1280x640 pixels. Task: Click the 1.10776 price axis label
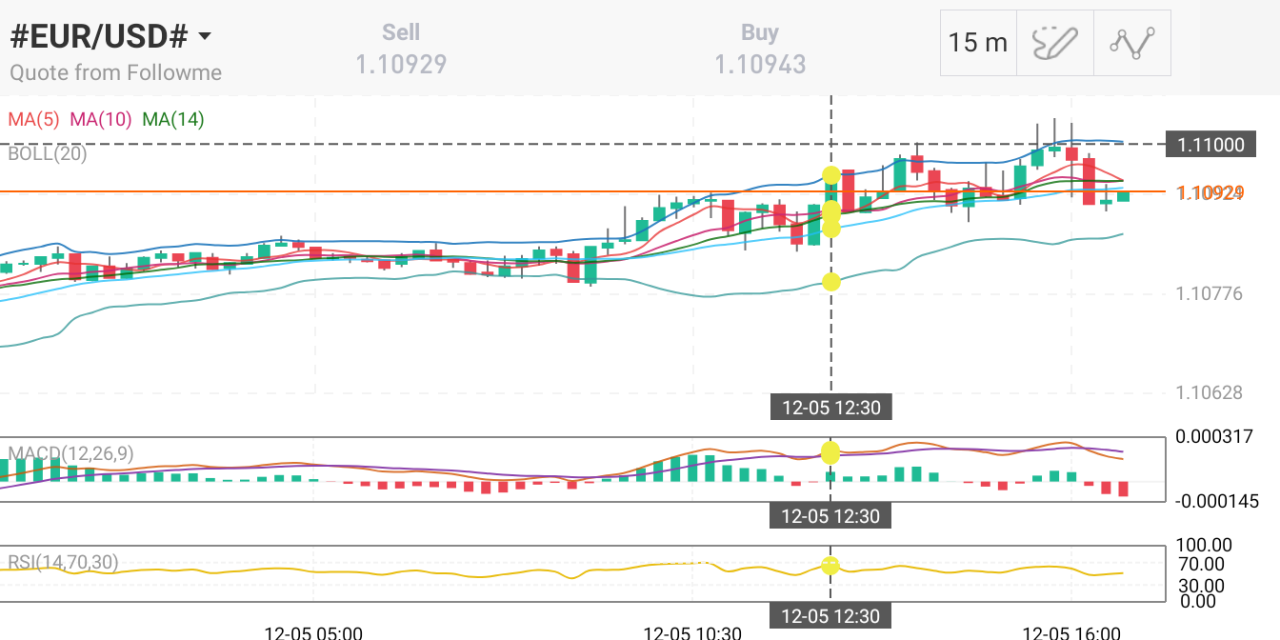pos(1210,294)
